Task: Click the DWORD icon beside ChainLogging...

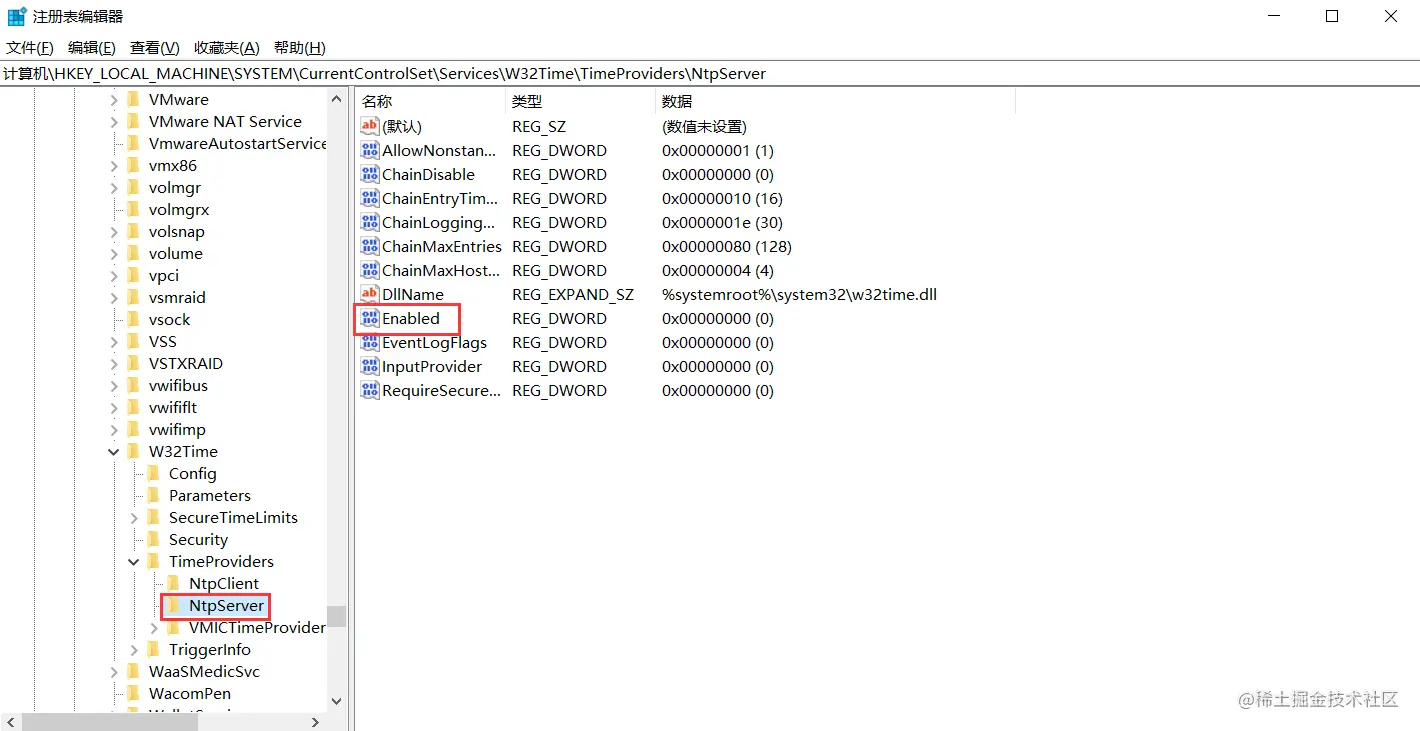Action: (370, 223)
